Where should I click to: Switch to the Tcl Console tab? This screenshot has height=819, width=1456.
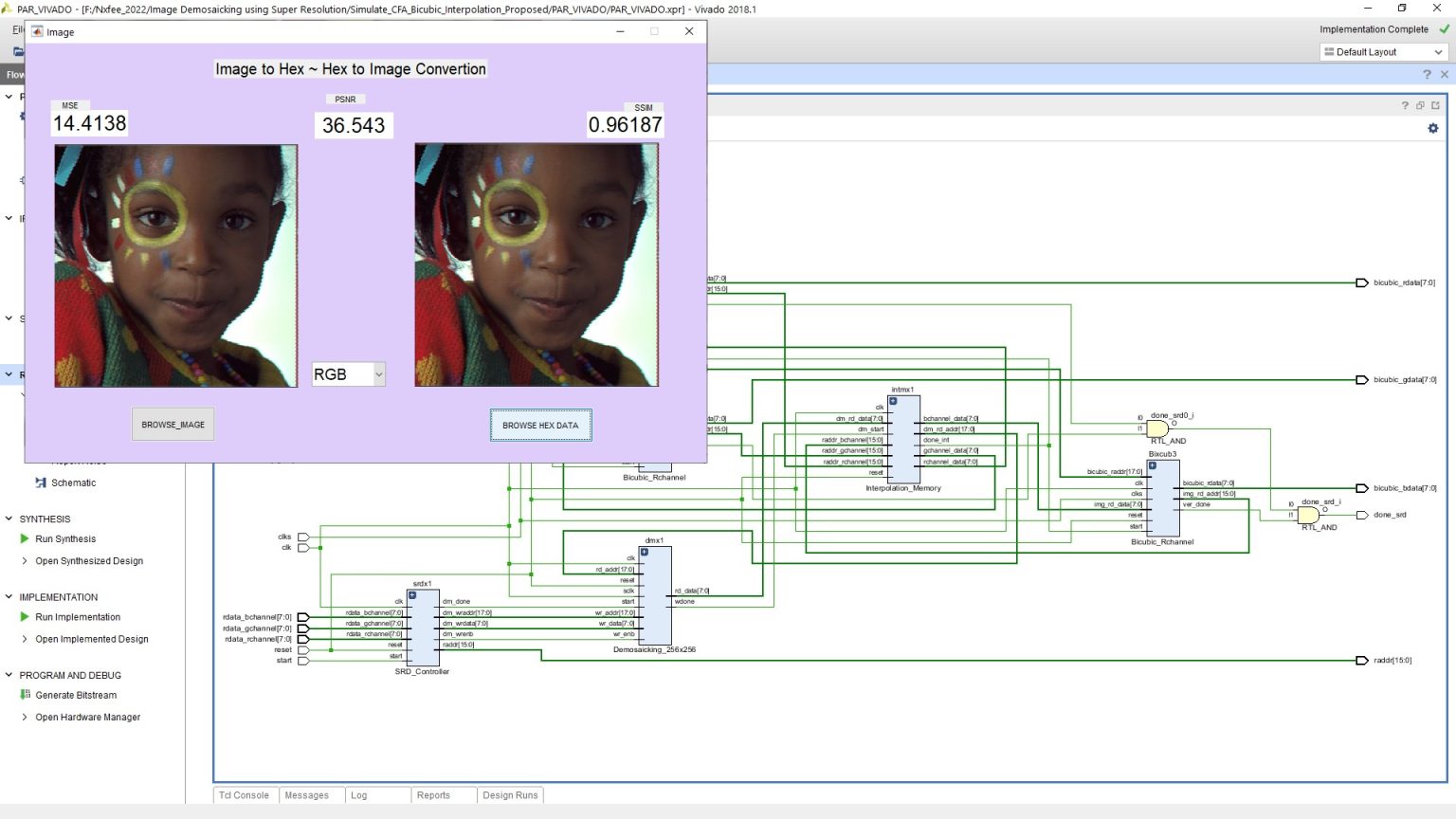[244, 795]
